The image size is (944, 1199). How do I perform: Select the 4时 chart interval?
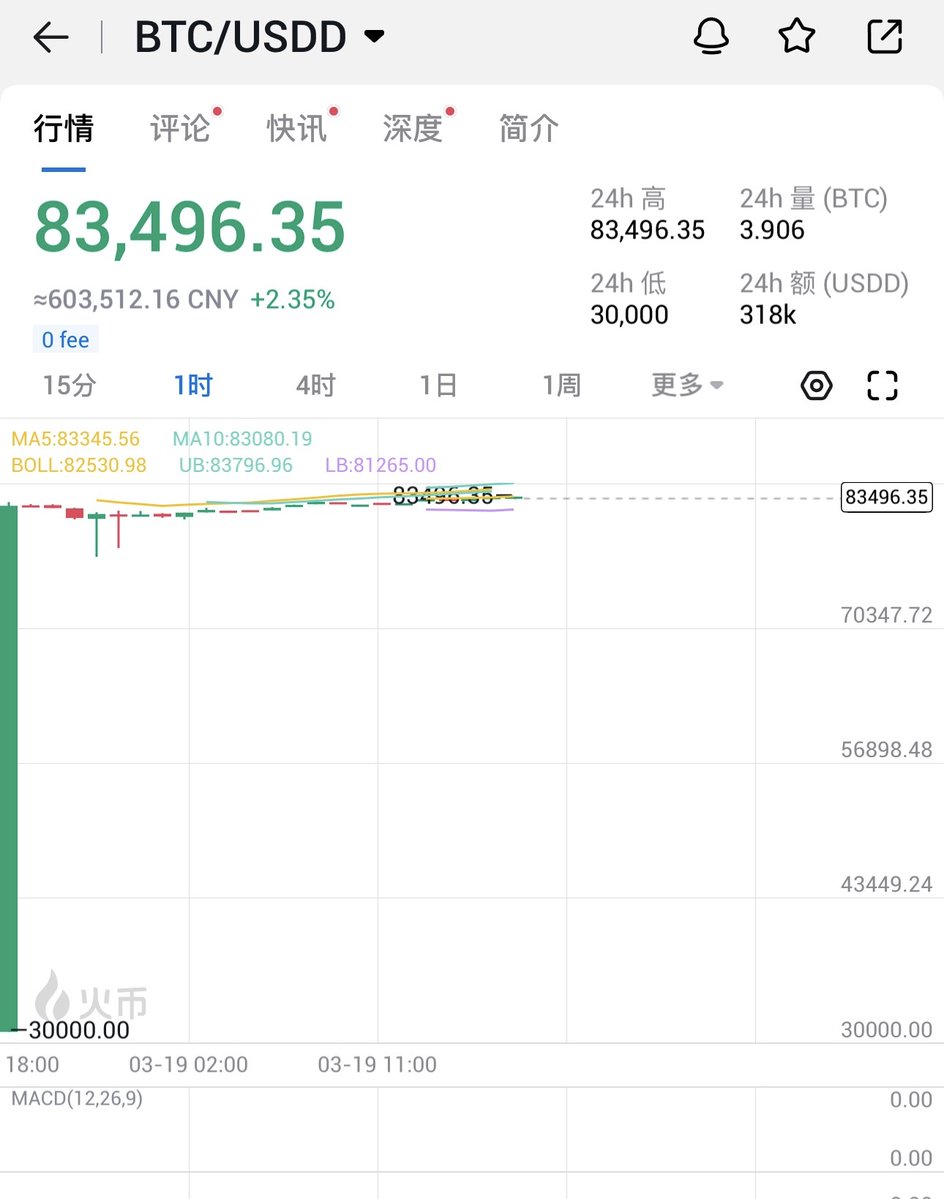(x=316, y=385)
